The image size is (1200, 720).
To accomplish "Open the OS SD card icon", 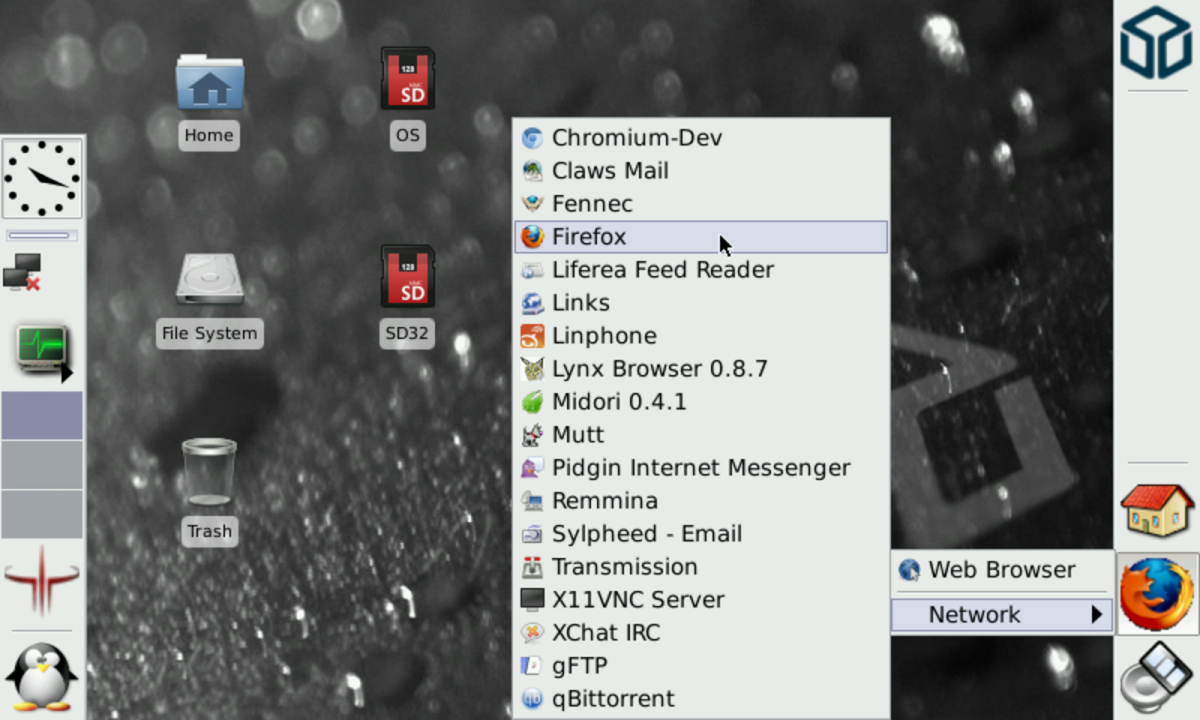I will (407, 82).
